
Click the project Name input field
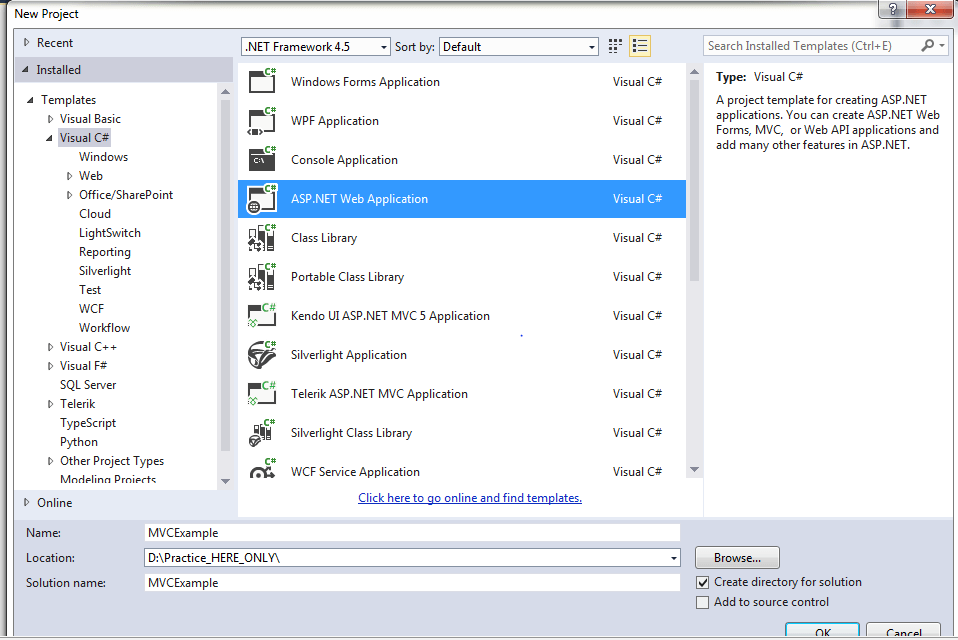click(x=412, y=533)
